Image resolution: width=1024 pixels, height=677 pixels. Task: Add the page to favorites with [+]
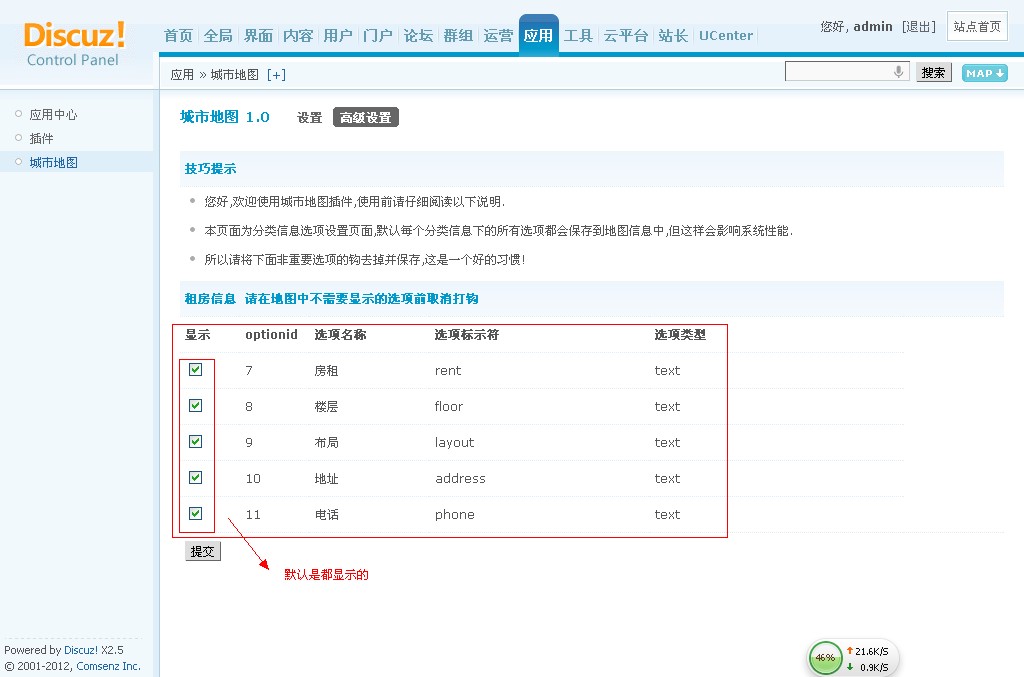276,75
